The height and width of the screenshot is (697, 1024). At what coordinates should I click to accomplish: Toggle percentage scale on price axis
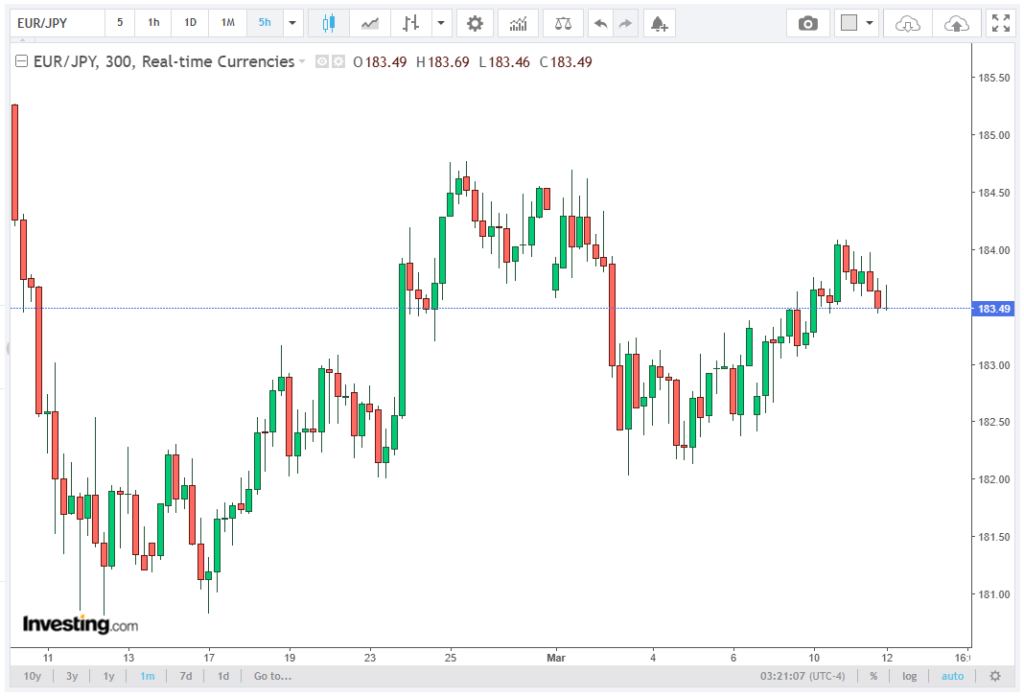pos(873,676)
